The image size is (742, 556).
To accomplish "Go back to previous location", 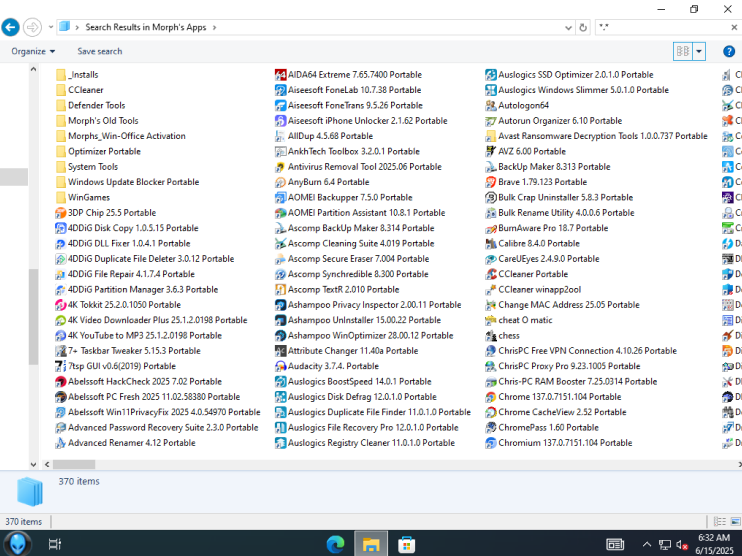I will (10, 27).
